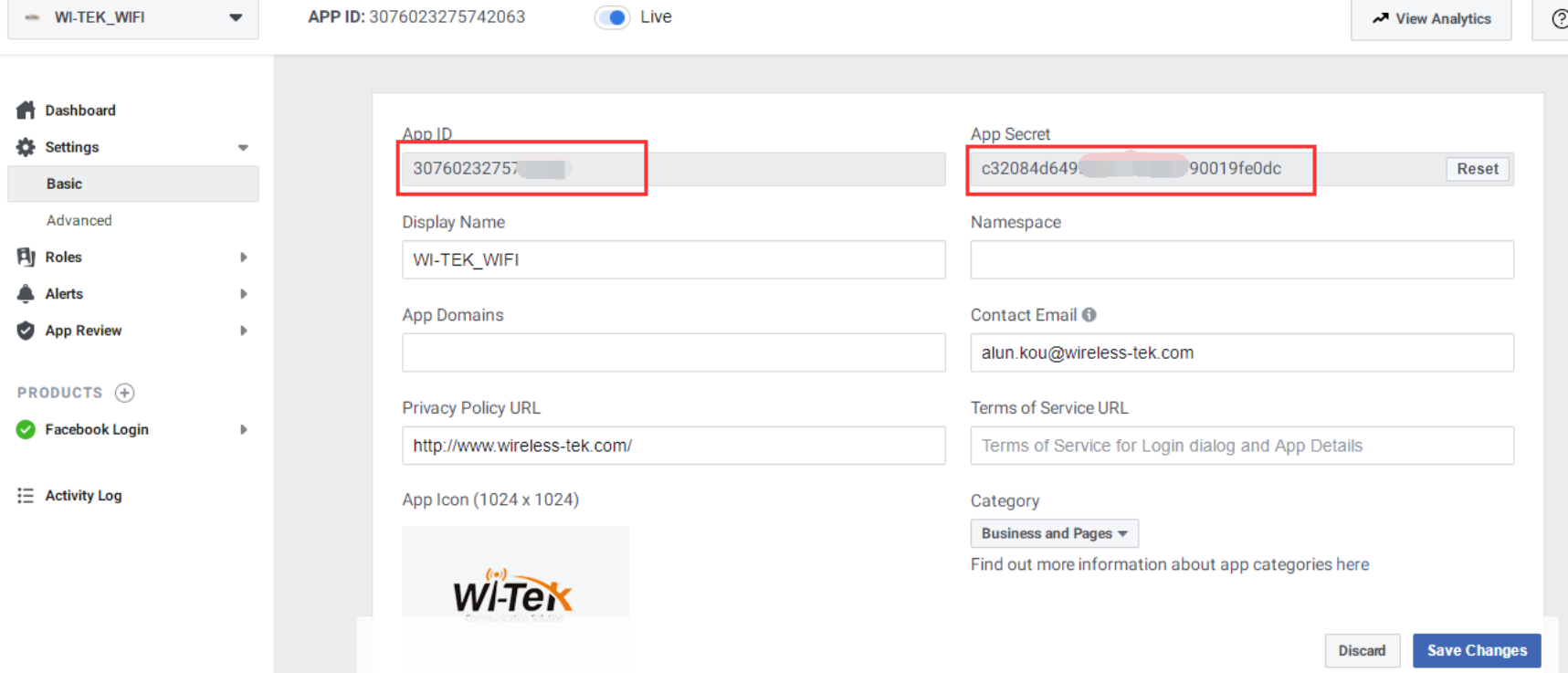Open the Activity Log menu item
Viewport: 1568px width, 673px height.
(83, 495)
